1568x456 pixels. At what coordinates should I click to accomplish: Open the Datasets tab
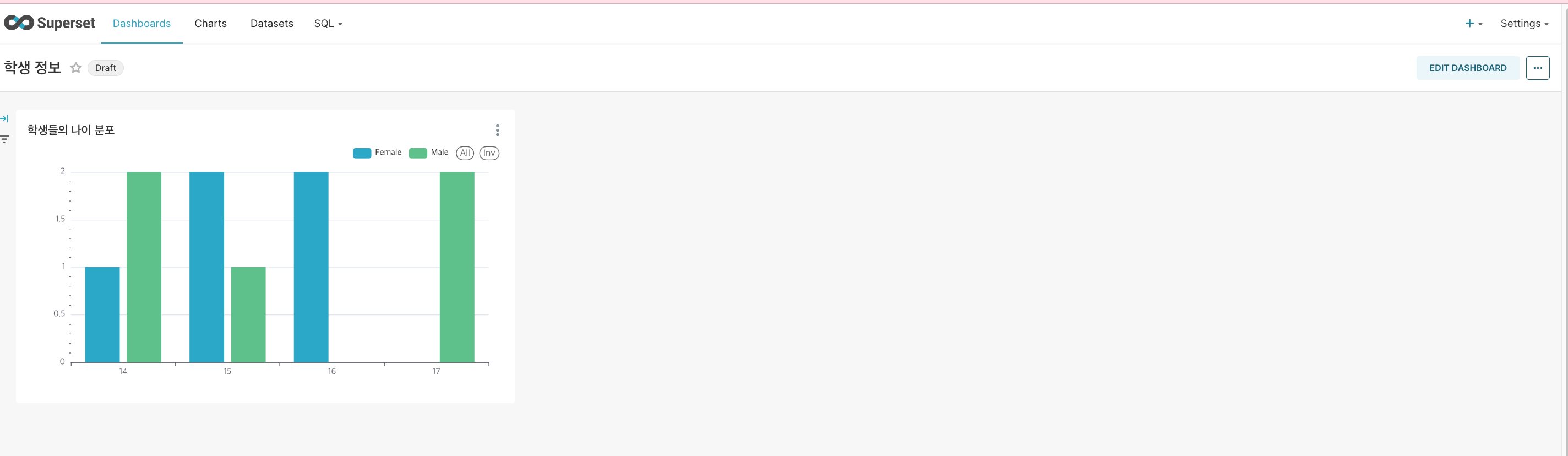[271, 23]
